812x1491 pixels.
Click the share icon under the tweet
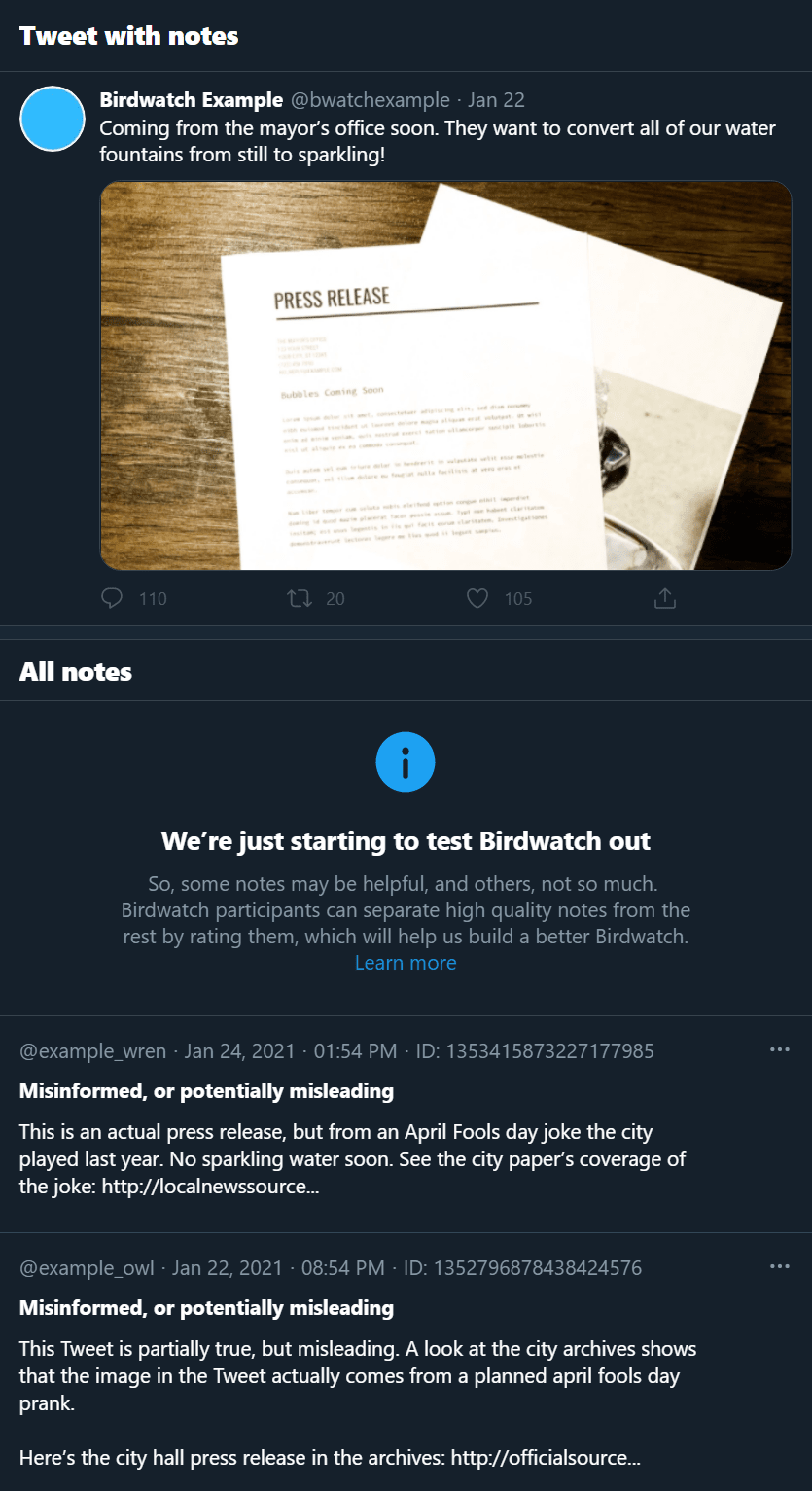point(665,598)
